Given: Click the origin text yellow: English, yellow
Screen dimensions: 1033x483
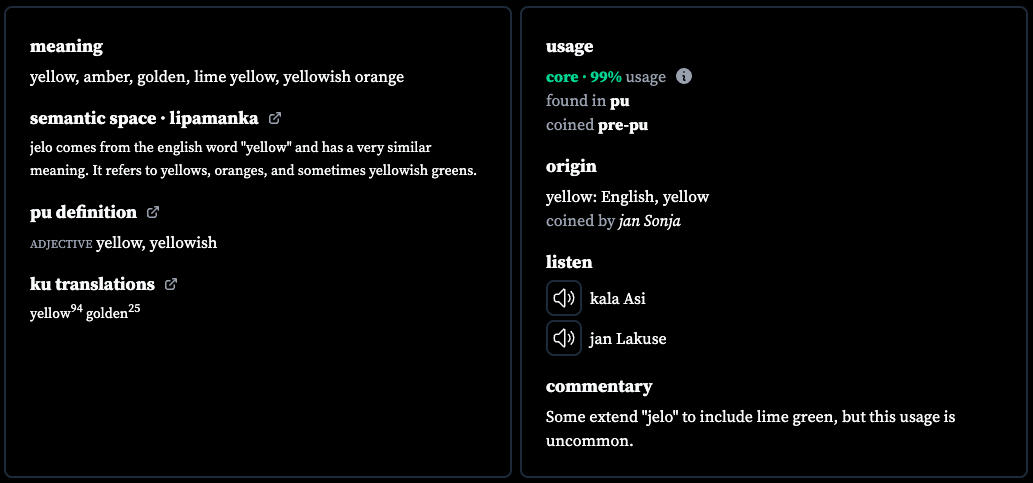Looking at the screenshot, I should tap(627, 196).
